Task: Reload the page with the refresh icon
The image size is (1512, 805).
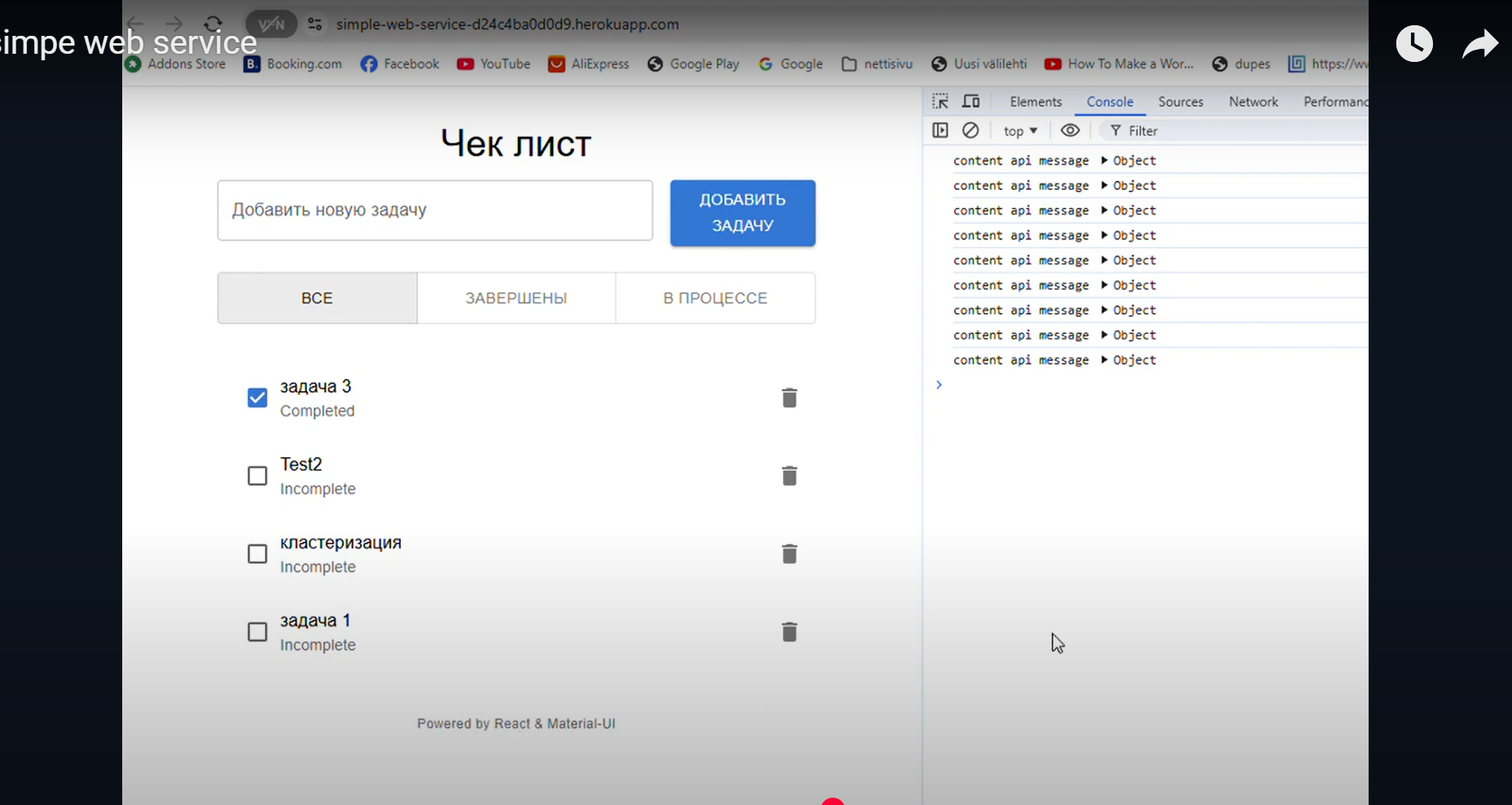Action: click(213, 24)
